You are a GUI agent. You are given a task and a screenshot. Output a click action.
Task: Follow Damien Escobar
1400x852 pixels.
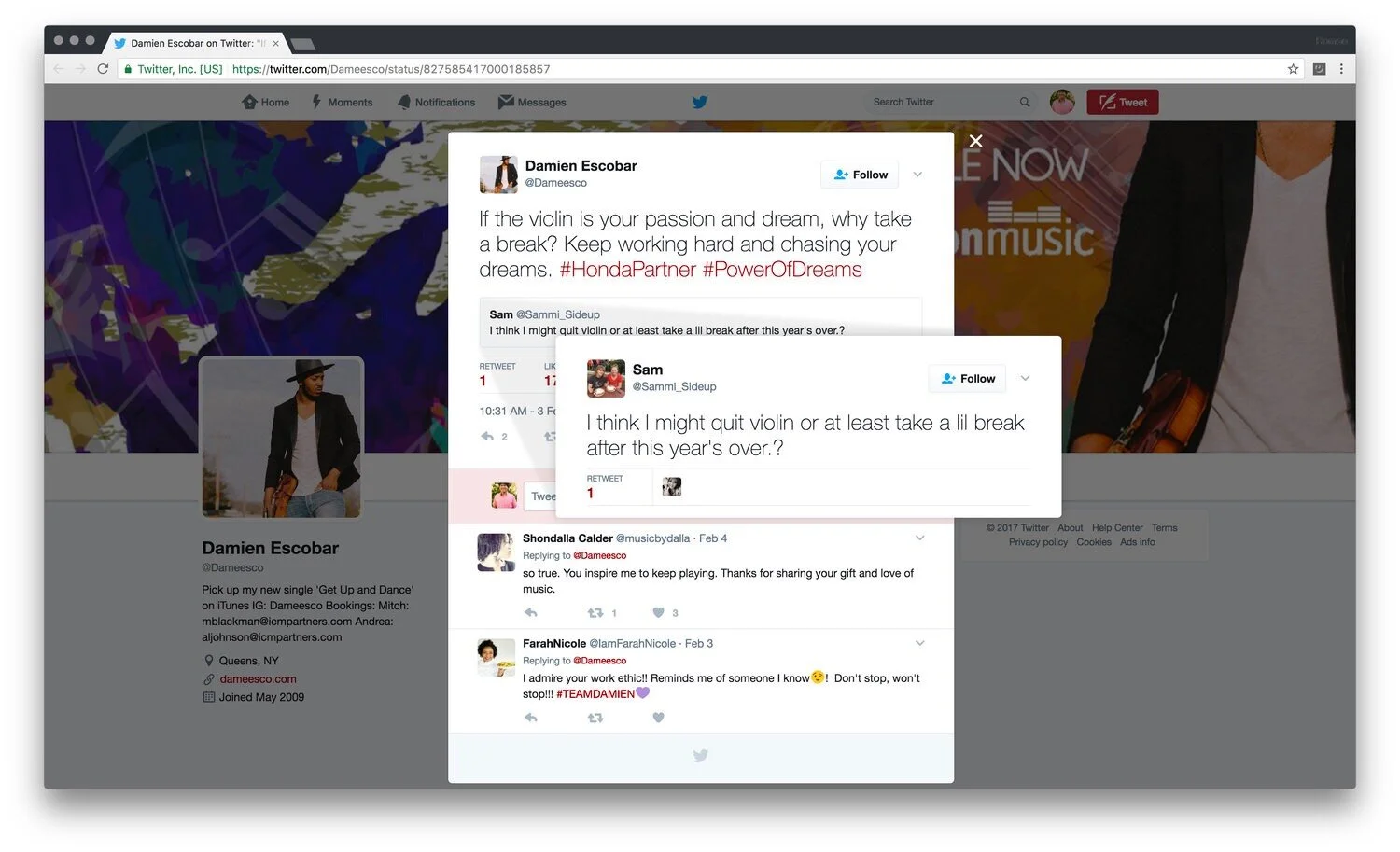[860, 175]
